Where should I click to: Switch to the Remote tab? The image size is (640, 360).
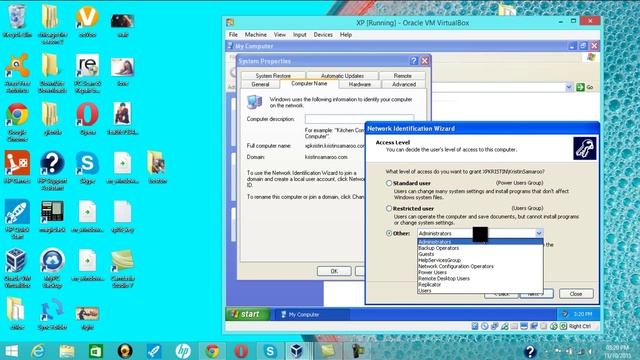click(402, 76)
